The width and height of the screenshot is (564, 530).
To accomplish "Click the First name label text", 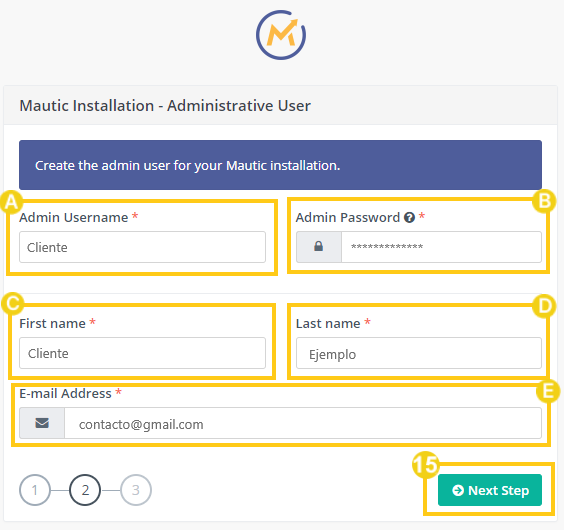I will click(x=53, y=323).
